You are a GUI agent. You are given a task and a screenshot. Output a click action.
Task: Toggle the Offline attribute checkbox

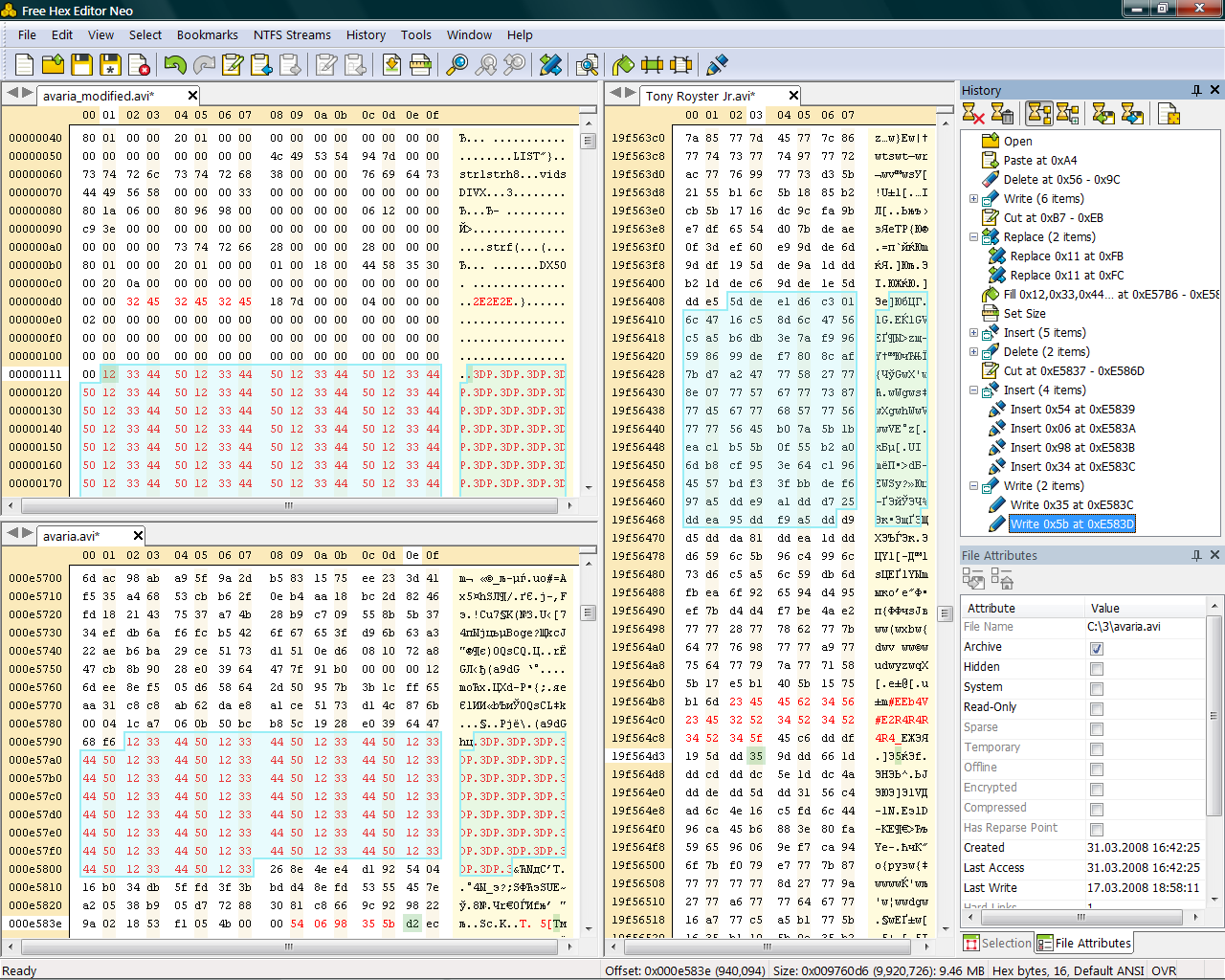pos(1097,769)
